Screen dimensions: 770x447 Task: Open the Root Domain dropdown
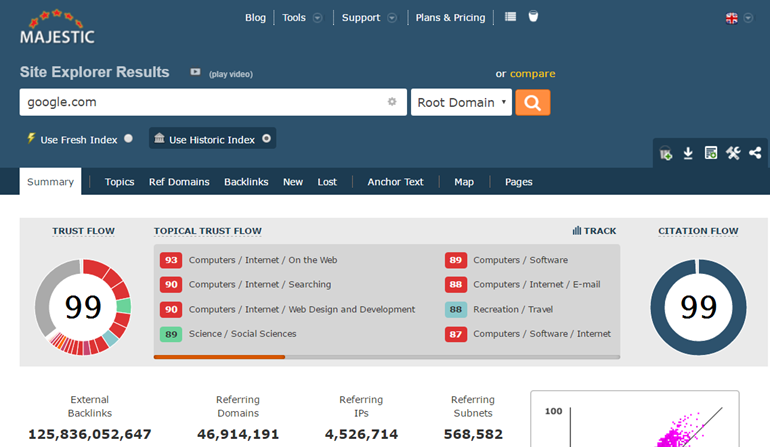(461, 102)
